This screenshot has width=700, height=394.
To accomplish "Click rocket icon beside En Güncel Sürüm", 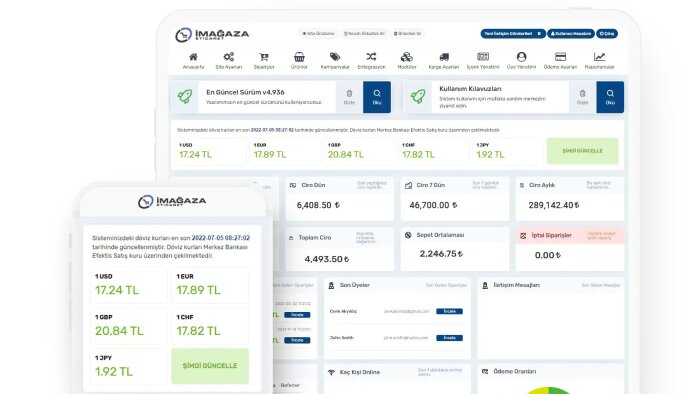I will [185, 96].
